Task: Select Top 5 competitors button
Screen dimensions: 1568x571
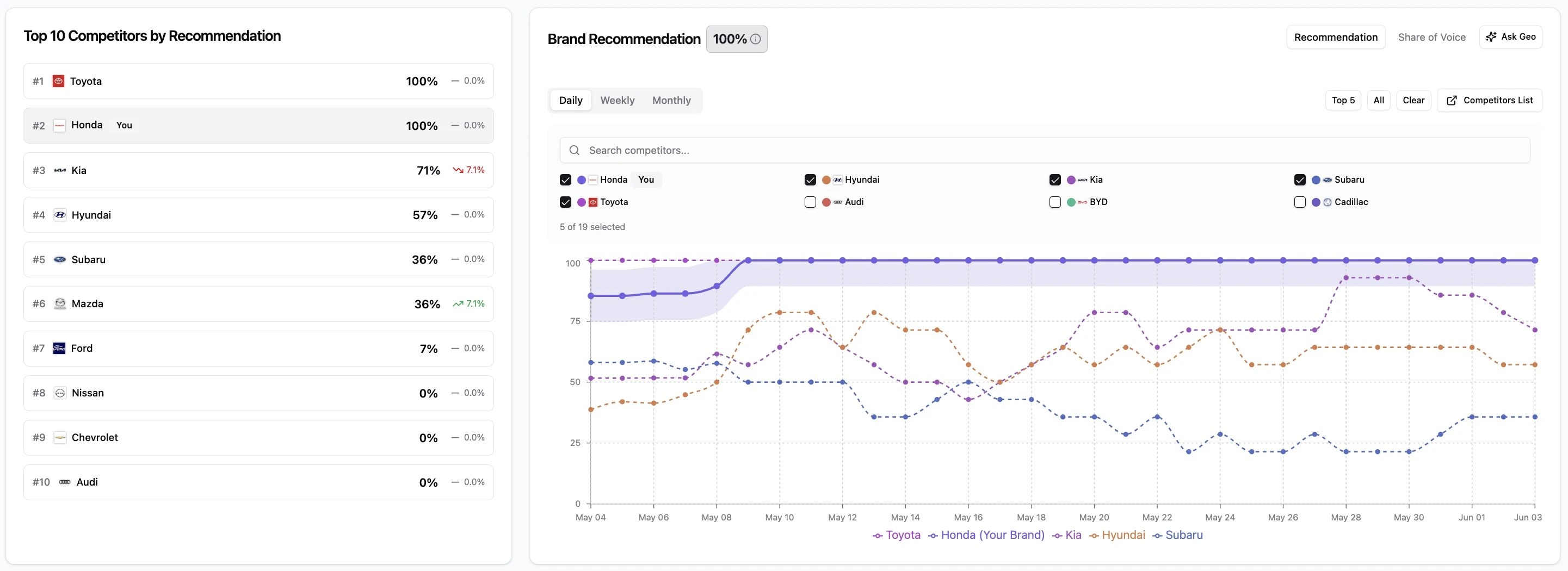Action: (1343, 101)
